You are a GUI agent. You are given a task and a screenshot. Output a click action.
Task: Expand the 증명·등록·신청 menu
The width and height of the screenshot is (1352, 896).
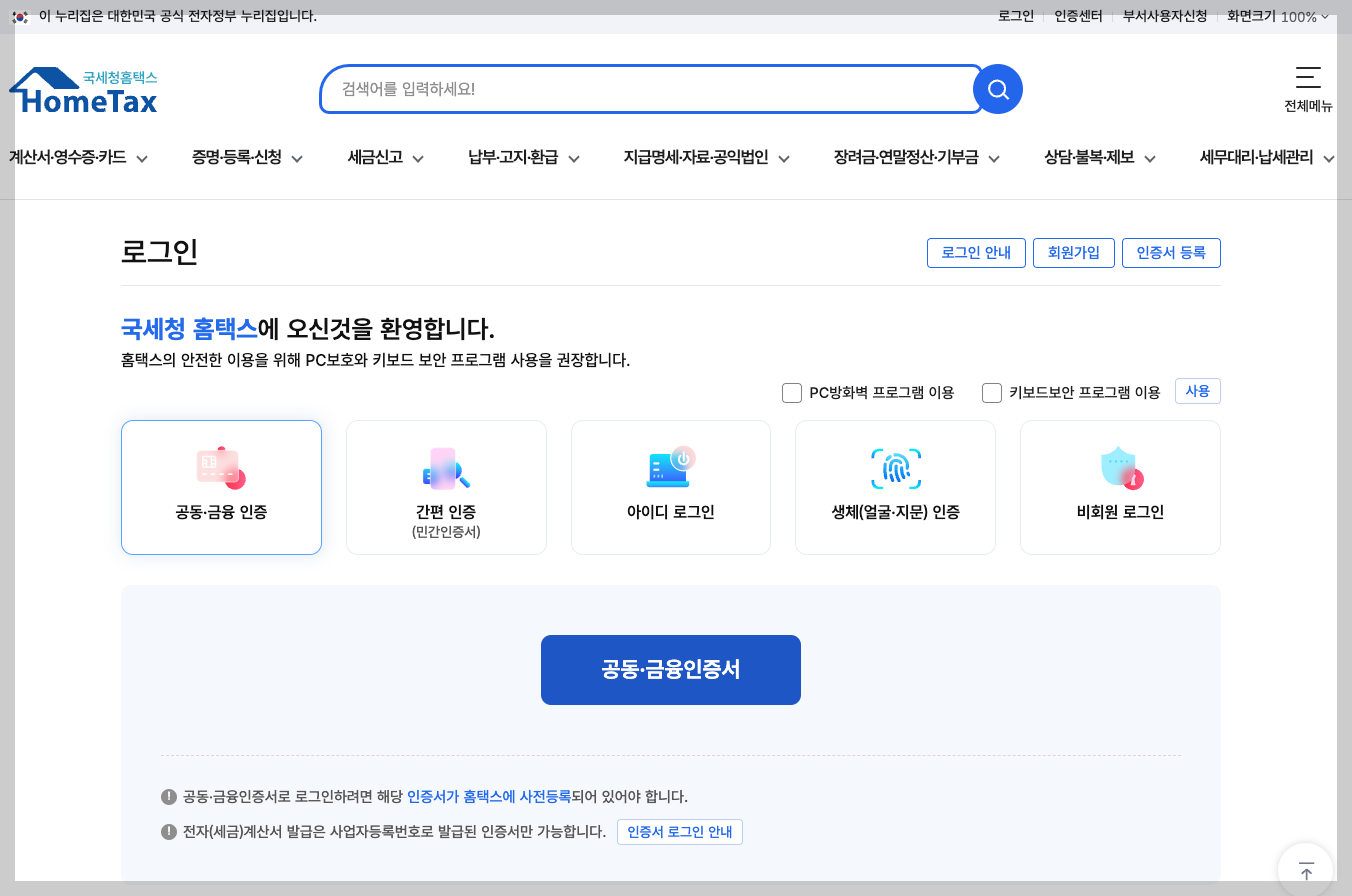point(247,158)
